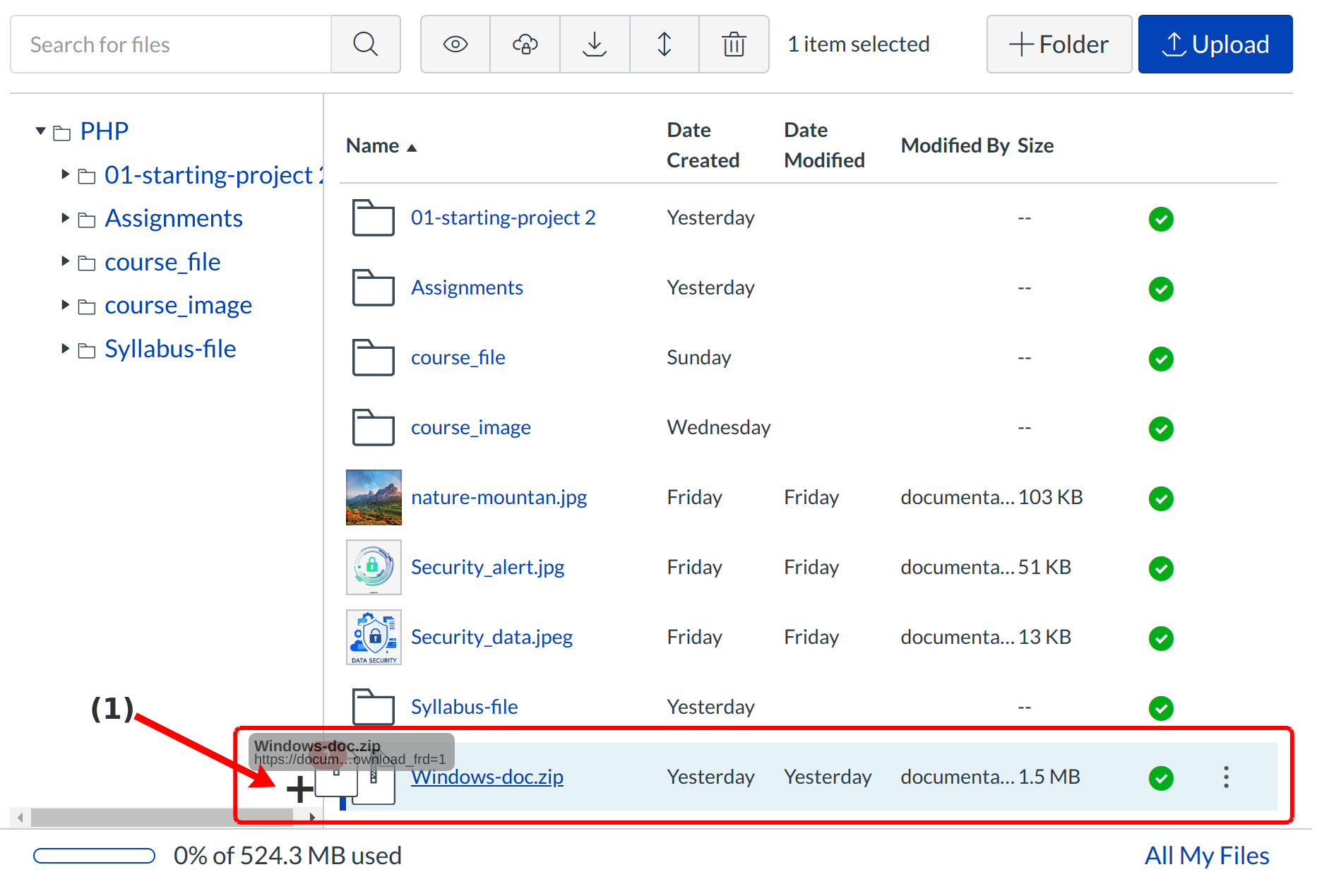
Task: Click into the Search for files field
Action: (171, 44)
